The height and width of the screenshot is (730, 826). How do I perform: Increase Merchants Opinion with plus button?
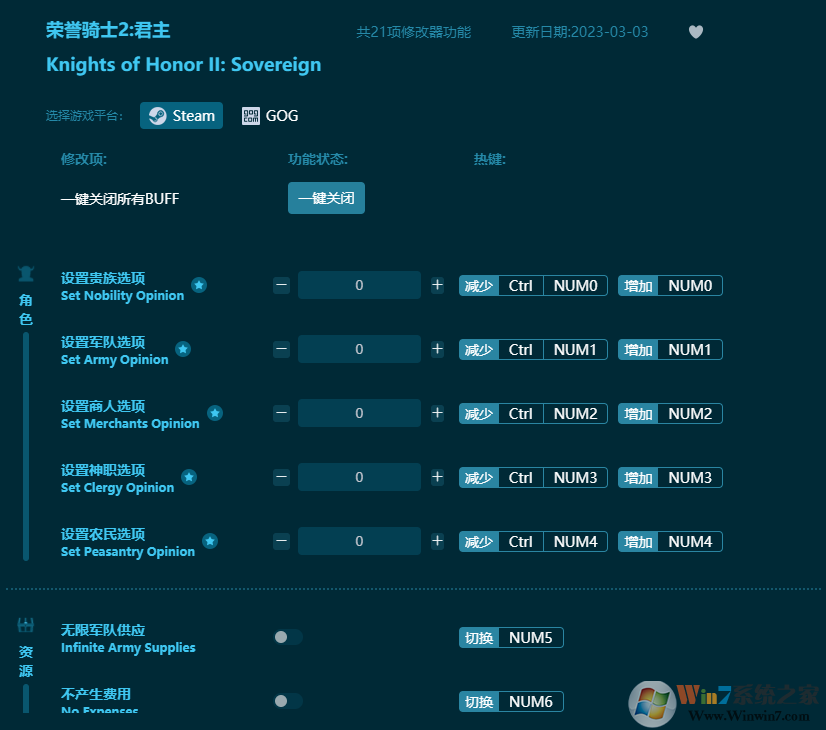[437, 413]
